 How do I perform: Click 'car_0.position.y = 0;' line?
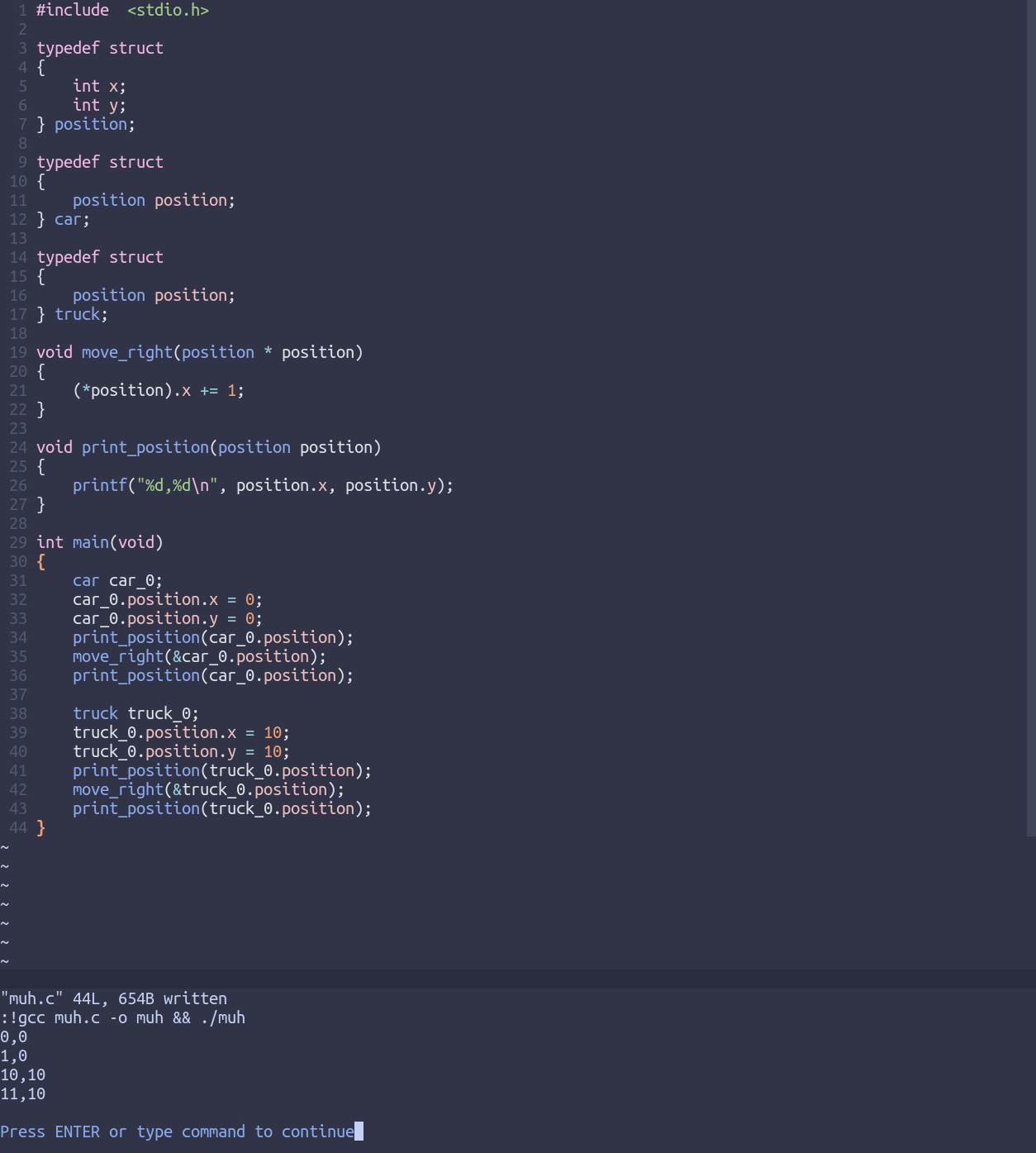[168, 618]
